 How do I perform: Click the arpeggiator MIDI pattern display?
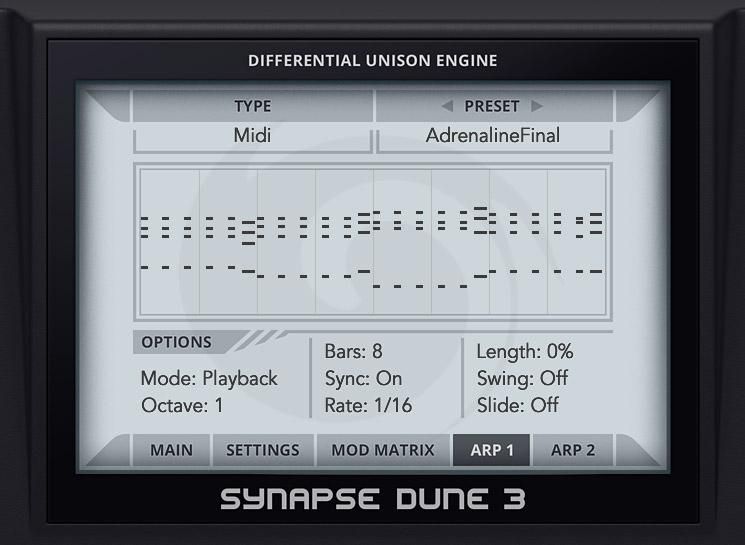(x=372, y=241)
